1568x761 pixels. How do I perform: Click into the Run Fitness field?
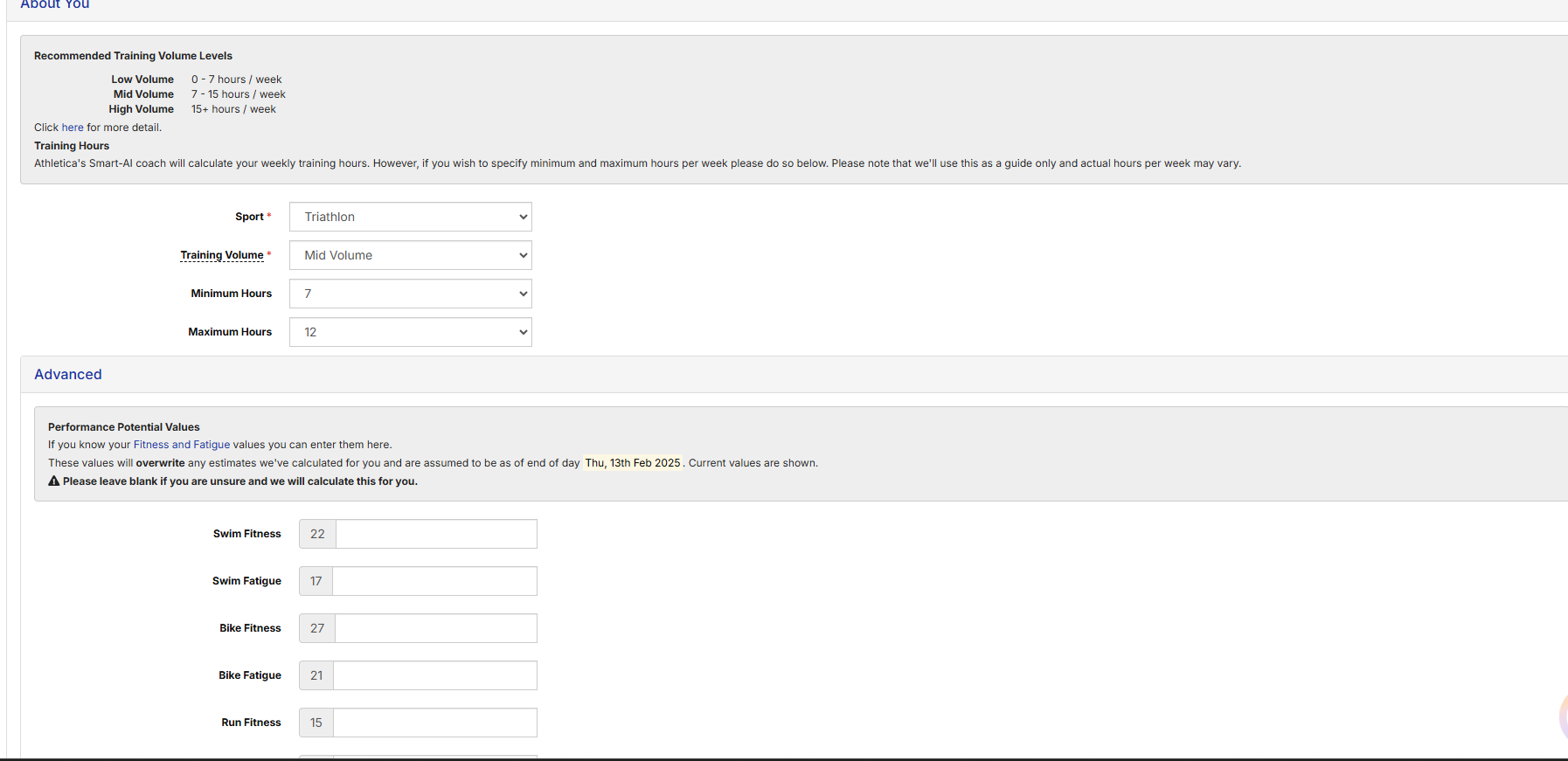point(434,723)
